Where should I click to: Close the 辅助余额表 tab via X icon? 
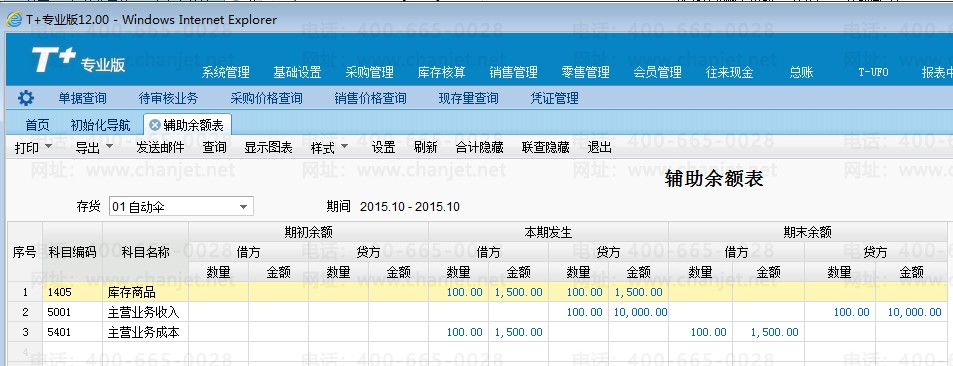tap(154, 125)
